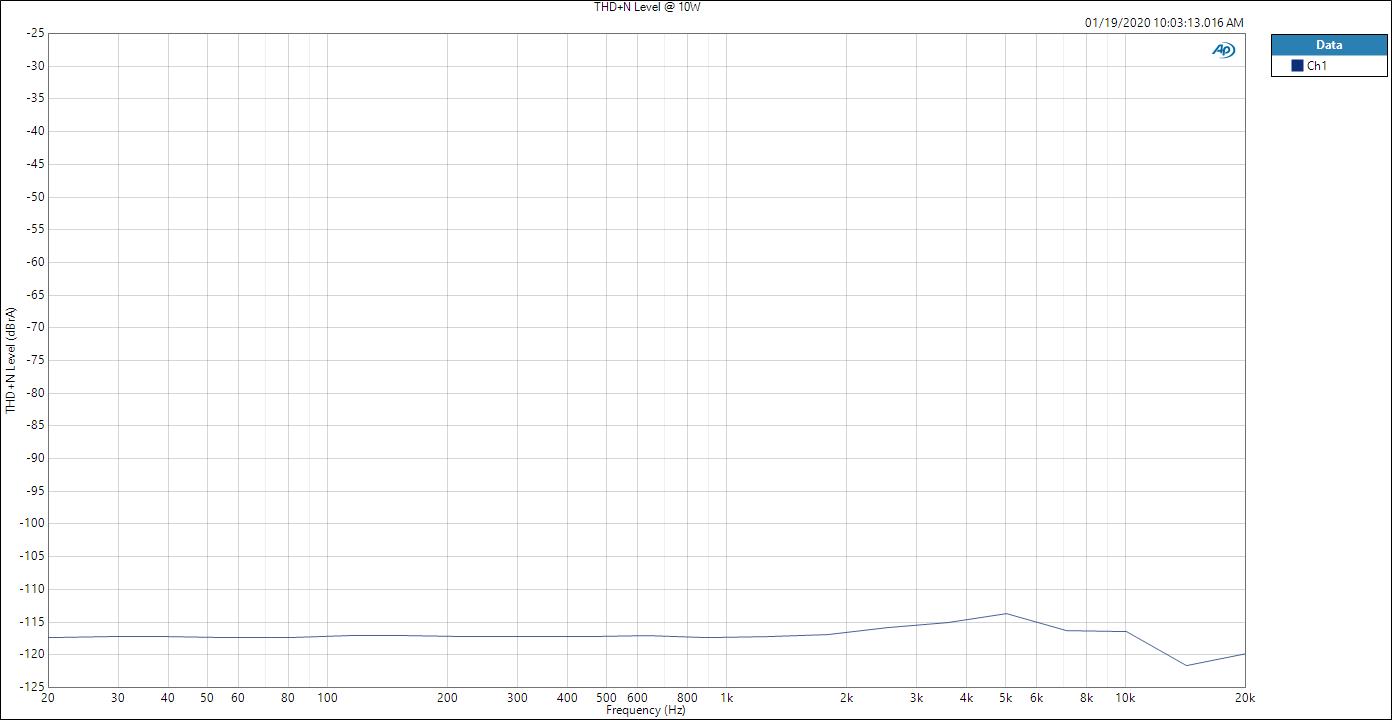Click the -25 label on the vertical axis
The height and width of the screenshot is (720, 1392).
coord(35,33)
